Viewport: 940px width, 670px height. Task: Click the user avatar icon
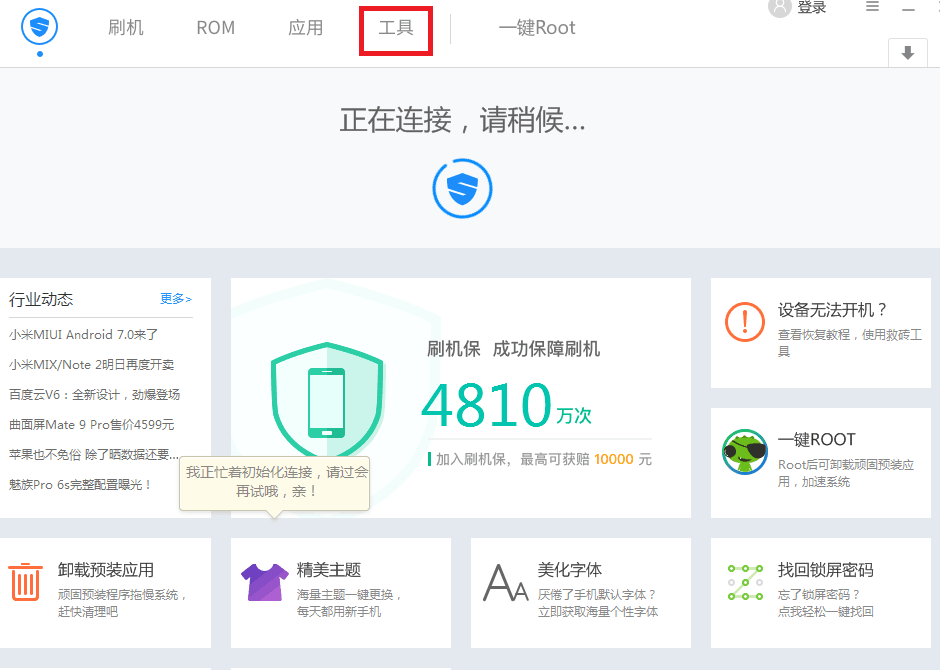coord(780,7)
